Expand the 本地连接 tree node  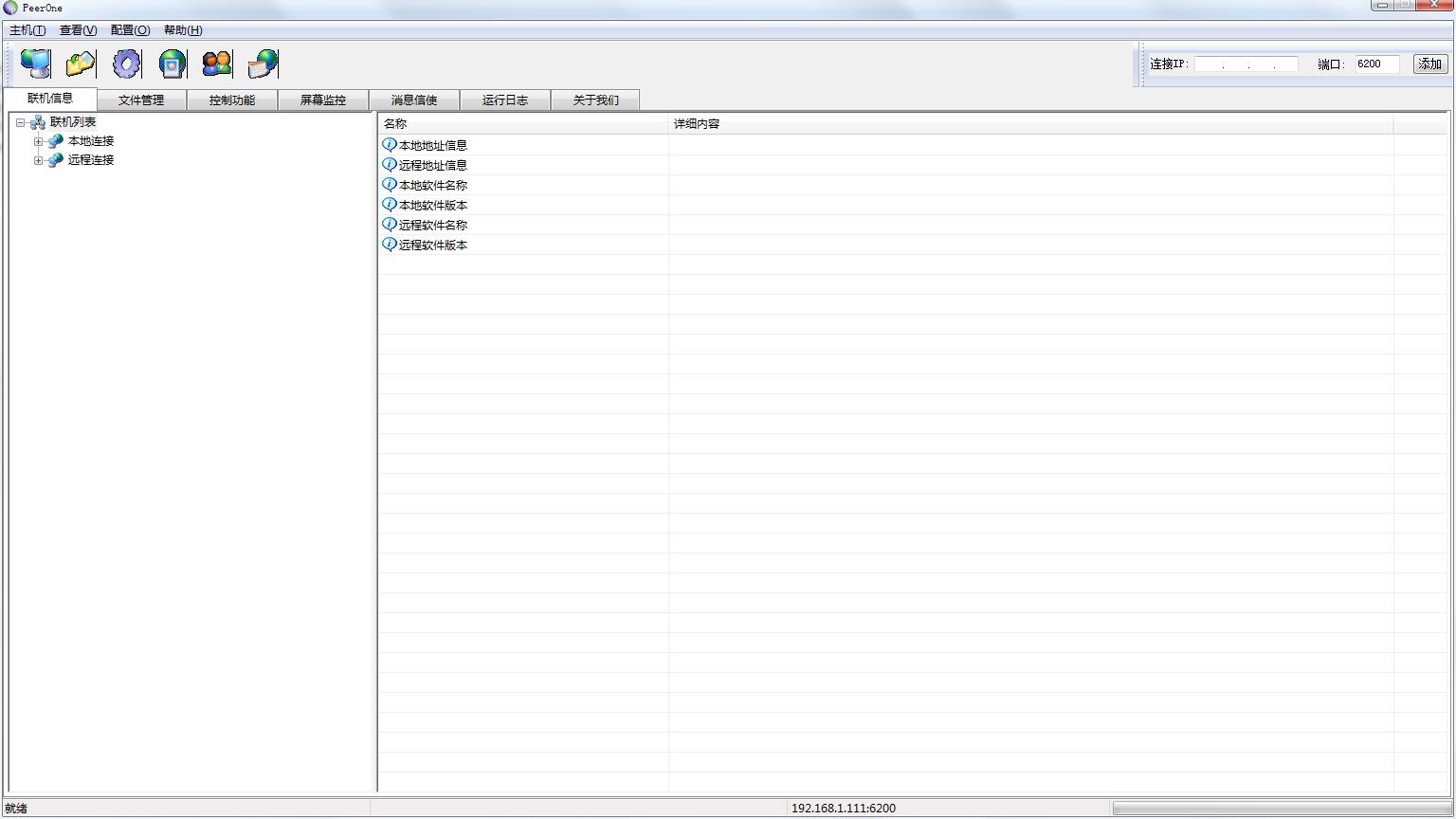(x=37, y=140)
